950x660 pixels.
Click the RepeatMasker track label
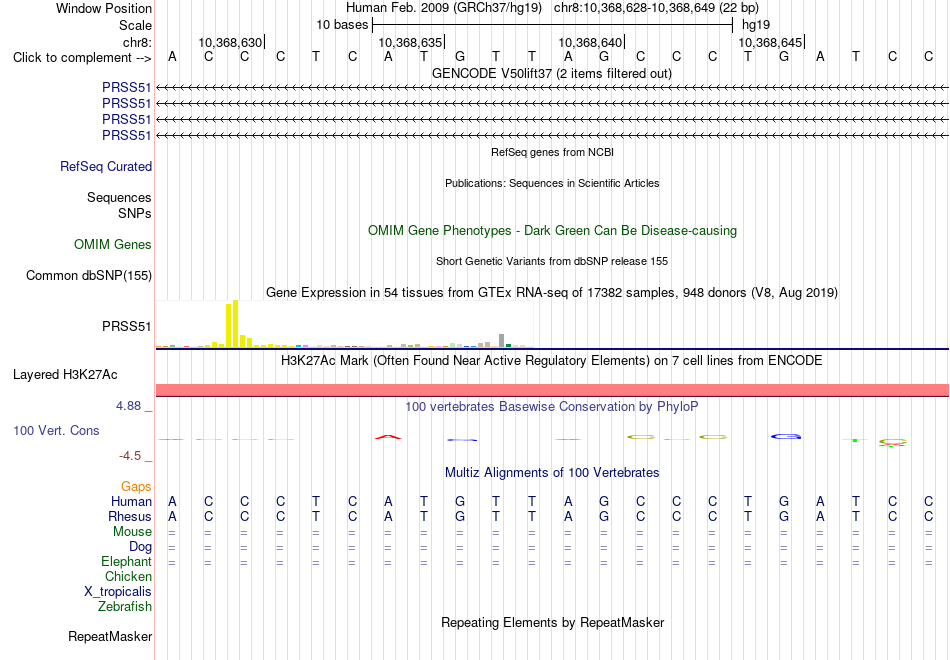110,636
